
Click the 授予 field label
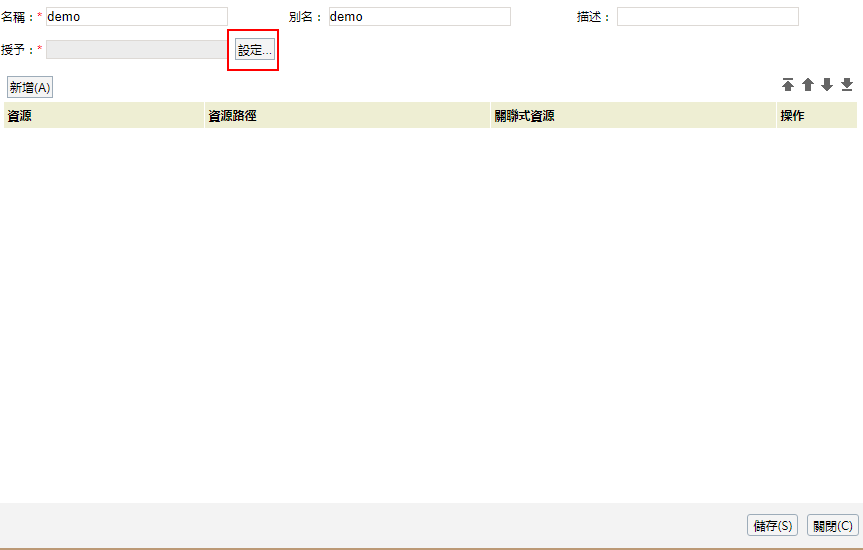tap(17, 50)
